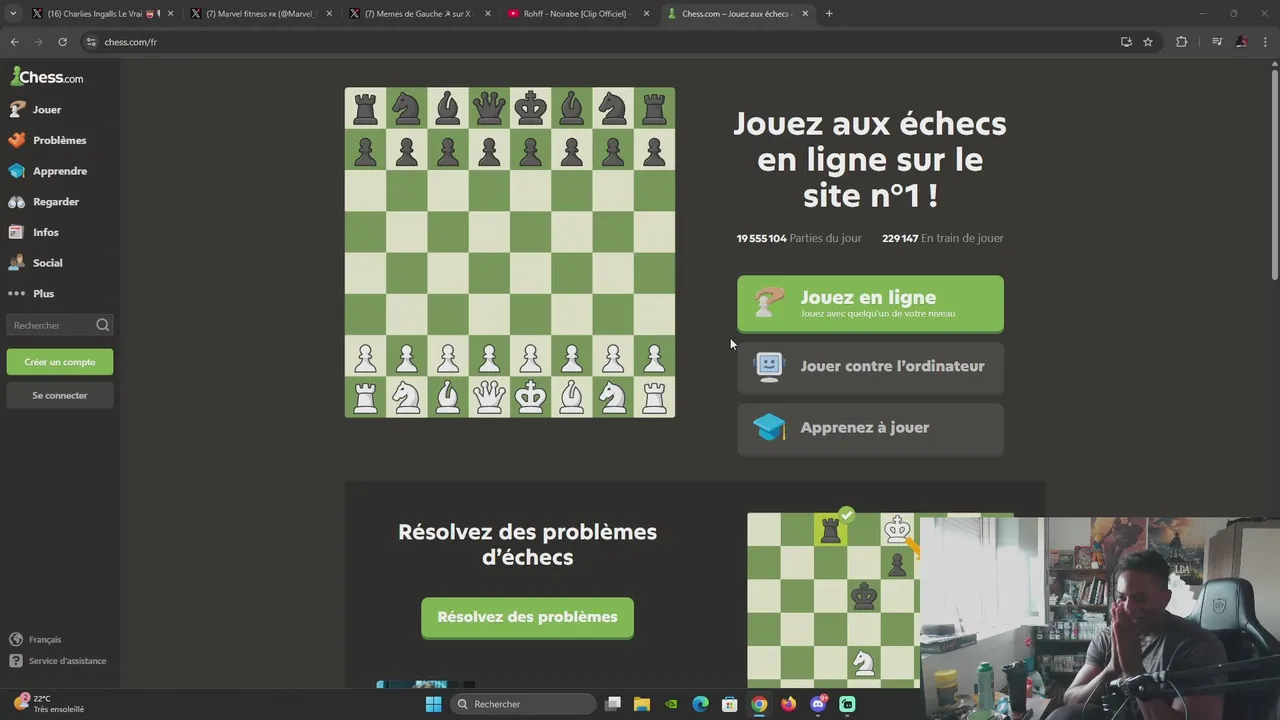The width and height of the screenshot is (1280, 720).
Task: Click Jouer contre l'ordinateur button
Action: pyautogui.click(x=870, y=366)
